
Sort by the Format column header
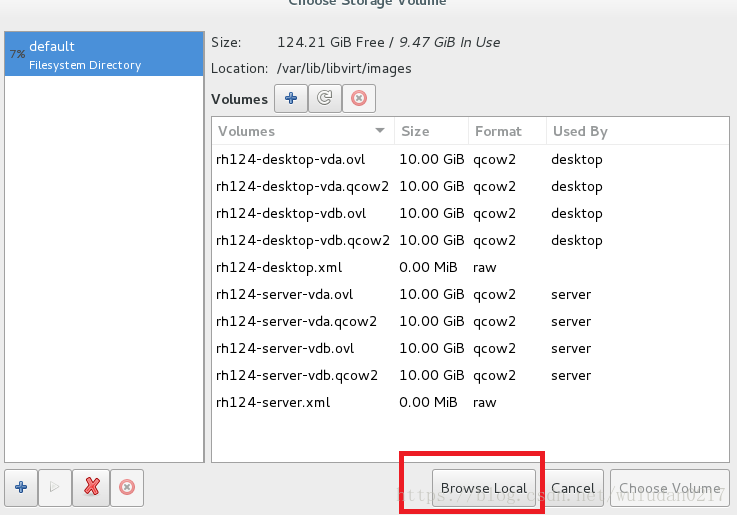(x=508, y=131)
